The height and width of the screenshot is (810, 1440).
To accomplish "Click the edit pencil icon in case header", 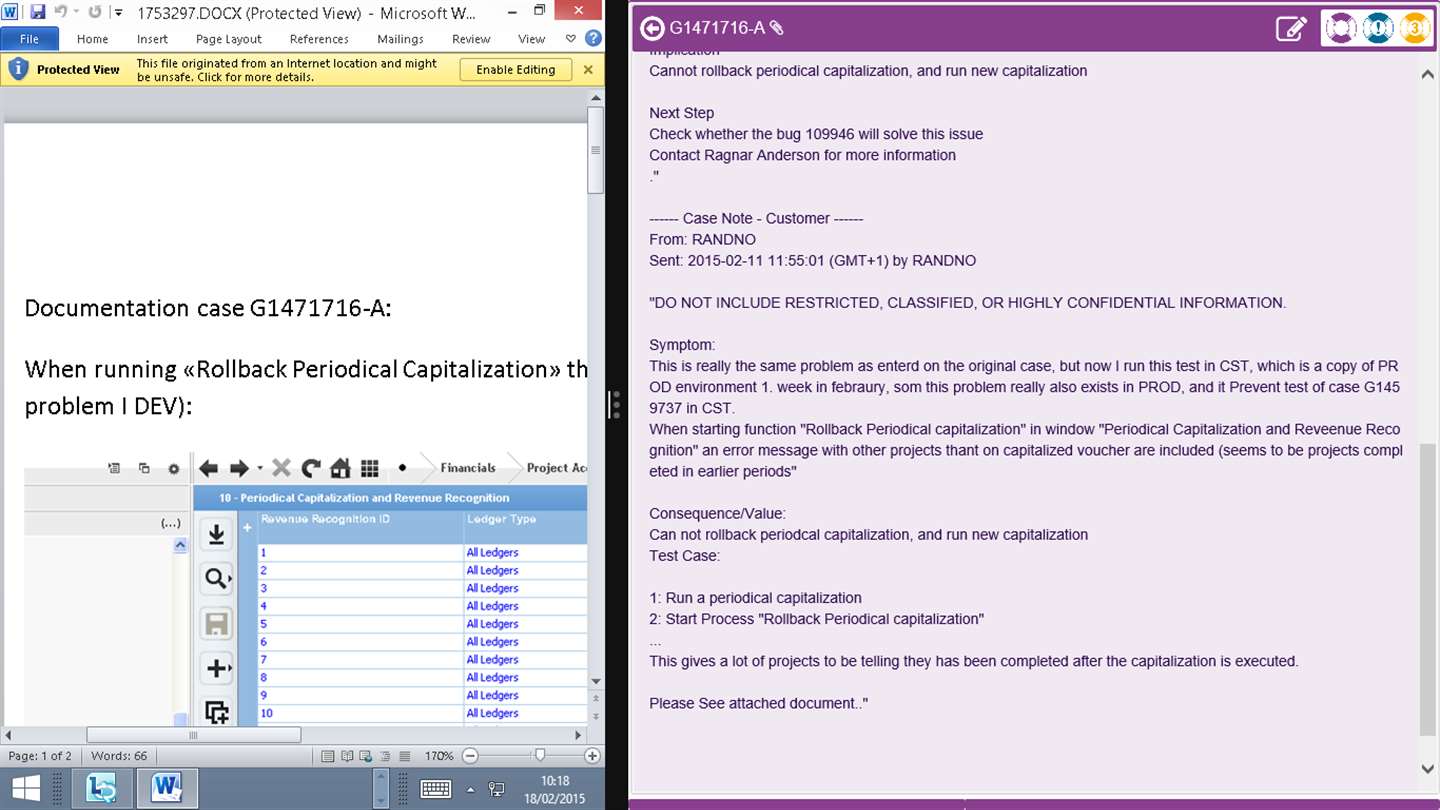I will [1292, 28].
